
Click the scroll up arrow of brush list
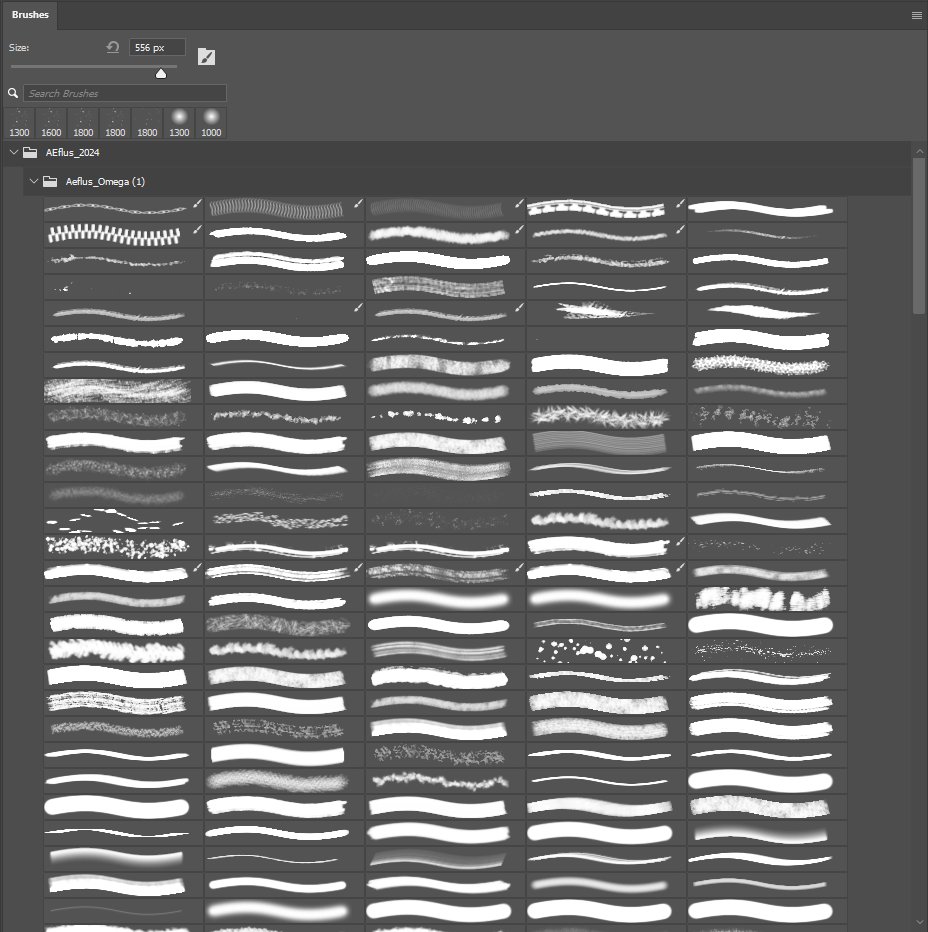pos(919,151)
